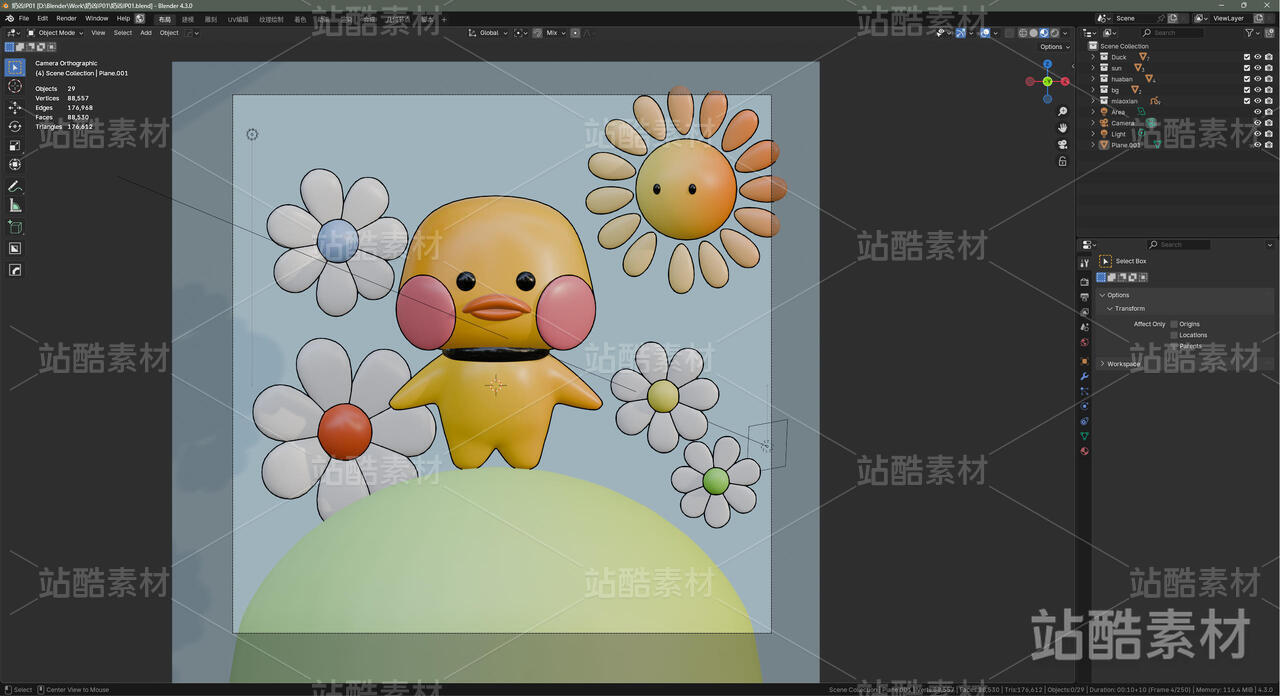Image resolution: width=1280 pixels, height=696 pixels.
Task: Switch to wireframe viewport shading
Action: pos(1023,33)
